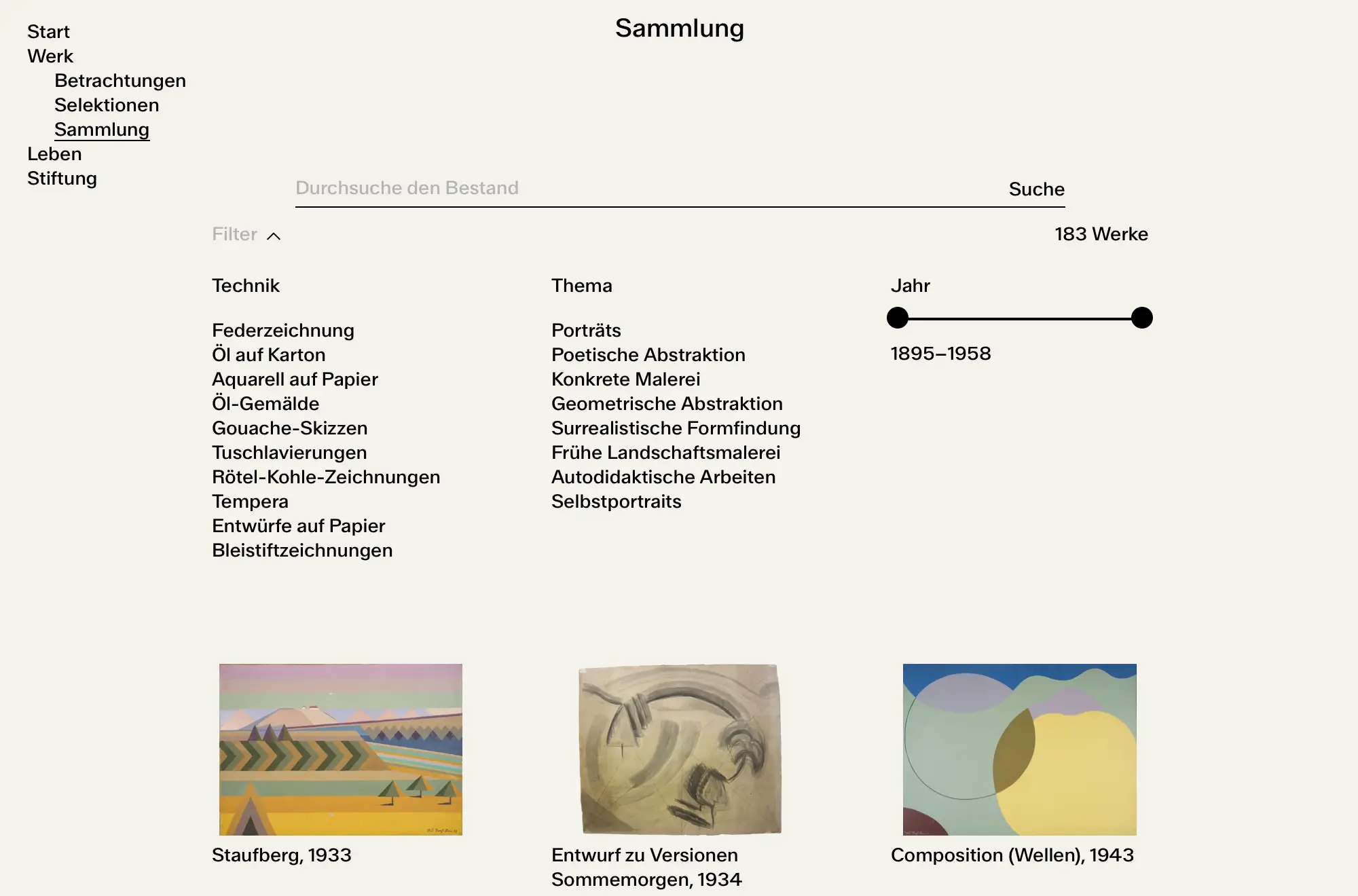Go to Selektionen in sidebar
Viewport: 1358px width, 896px height.
coord(107,105)
